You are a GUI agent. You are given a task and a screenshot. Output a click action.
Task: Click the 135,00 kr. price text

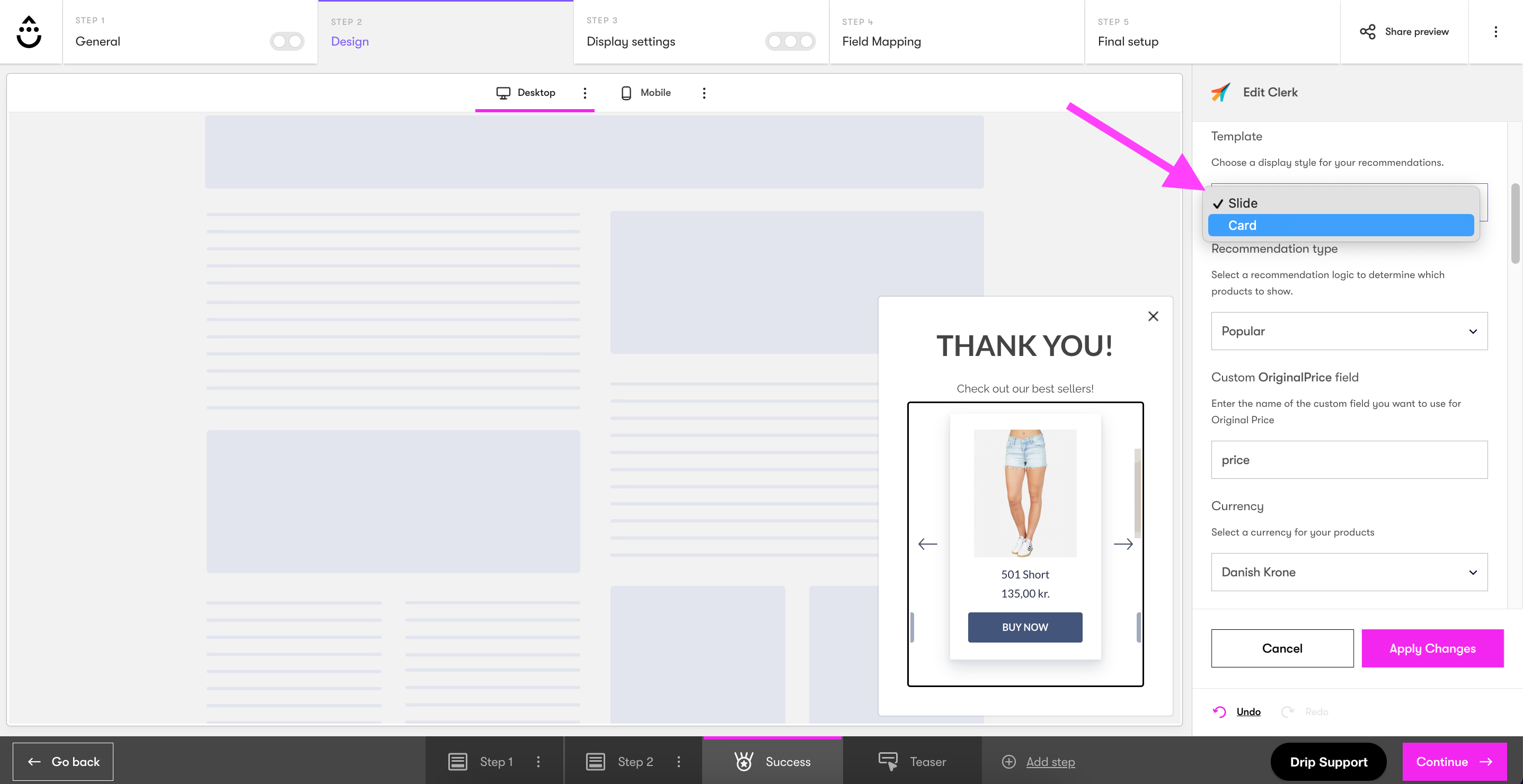(1025, 594)
